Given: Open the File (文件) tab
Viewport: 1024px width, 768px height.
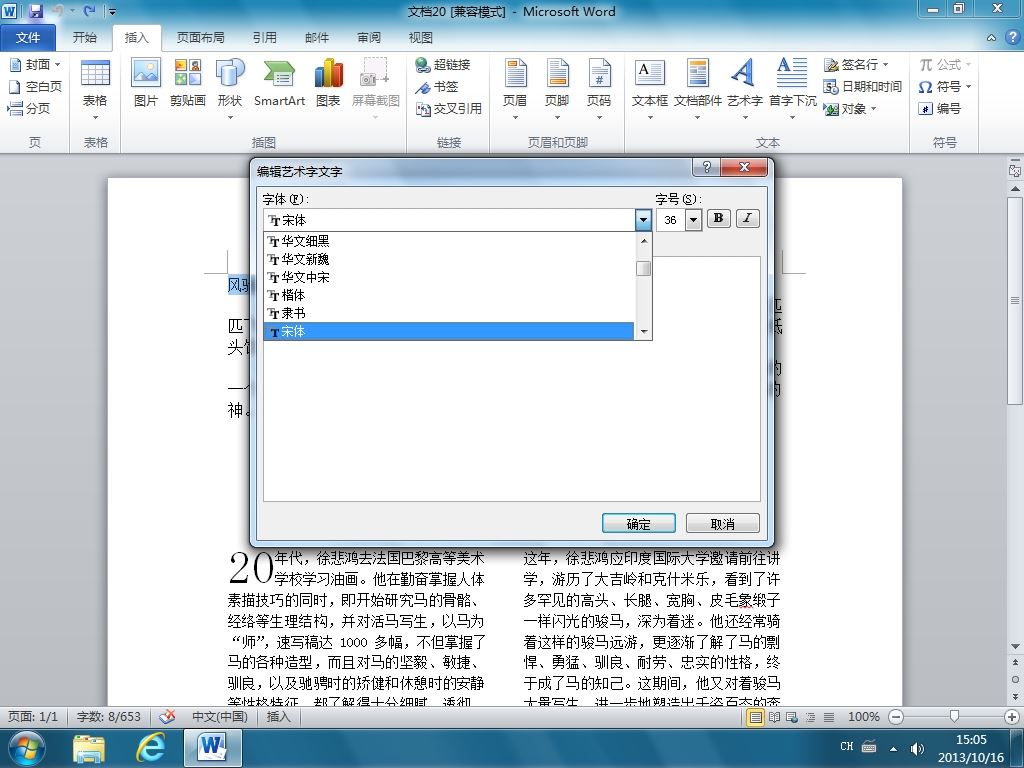Looking at the screenshot, I should [x=28, y=37].
